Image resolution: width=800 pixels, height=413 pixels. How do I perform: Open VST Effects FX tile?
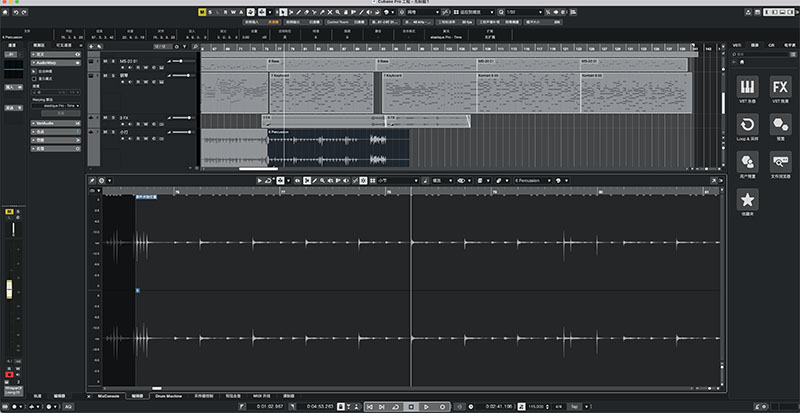781,86
